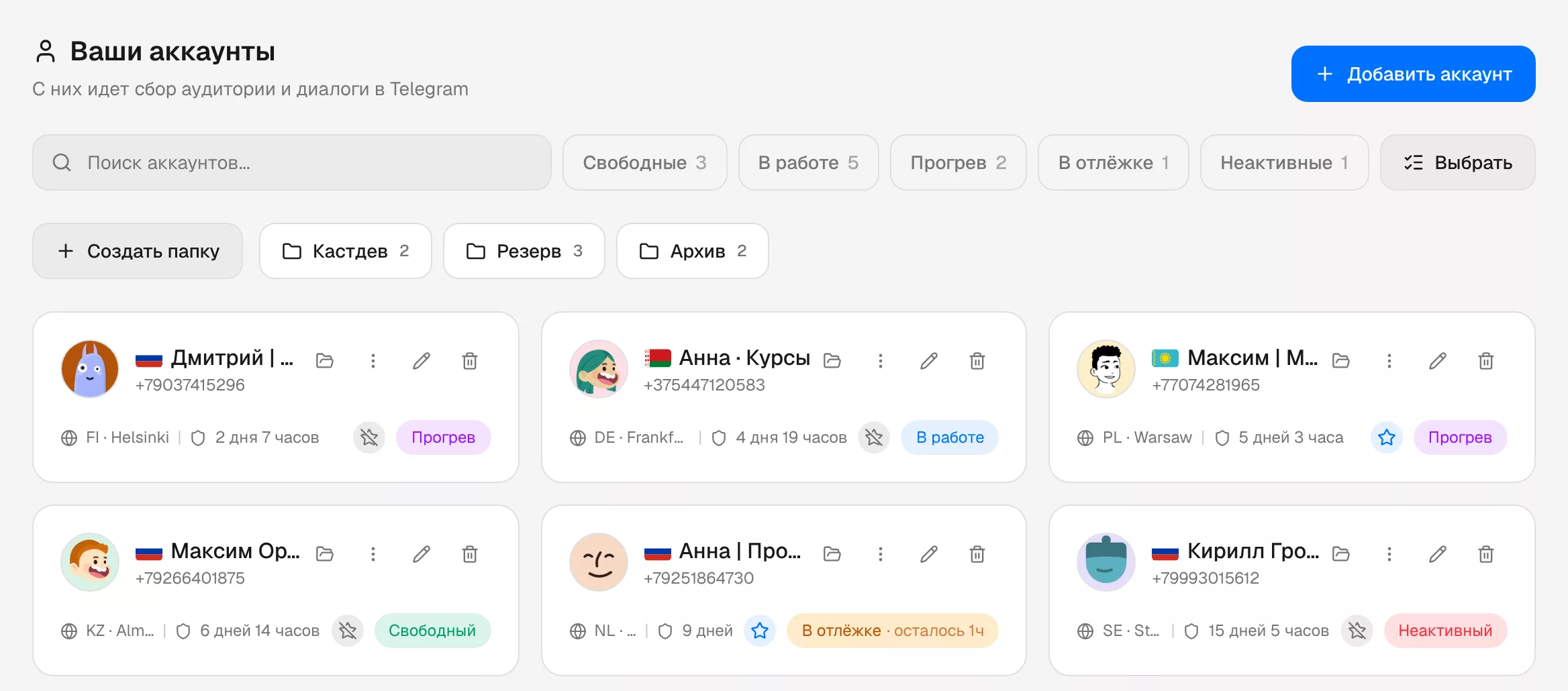Delete the Анна · Курсы account
The image size is (1568, 691).
coord(977,361)
